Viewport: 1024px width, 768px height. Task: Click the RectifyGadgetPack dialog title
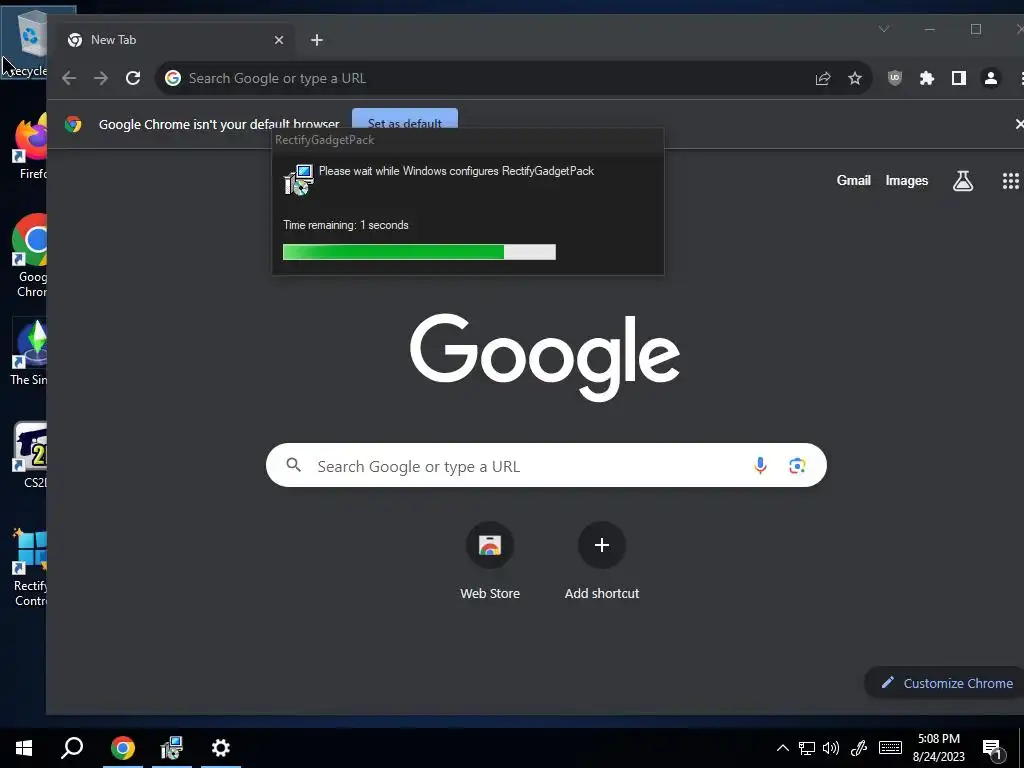325,140
